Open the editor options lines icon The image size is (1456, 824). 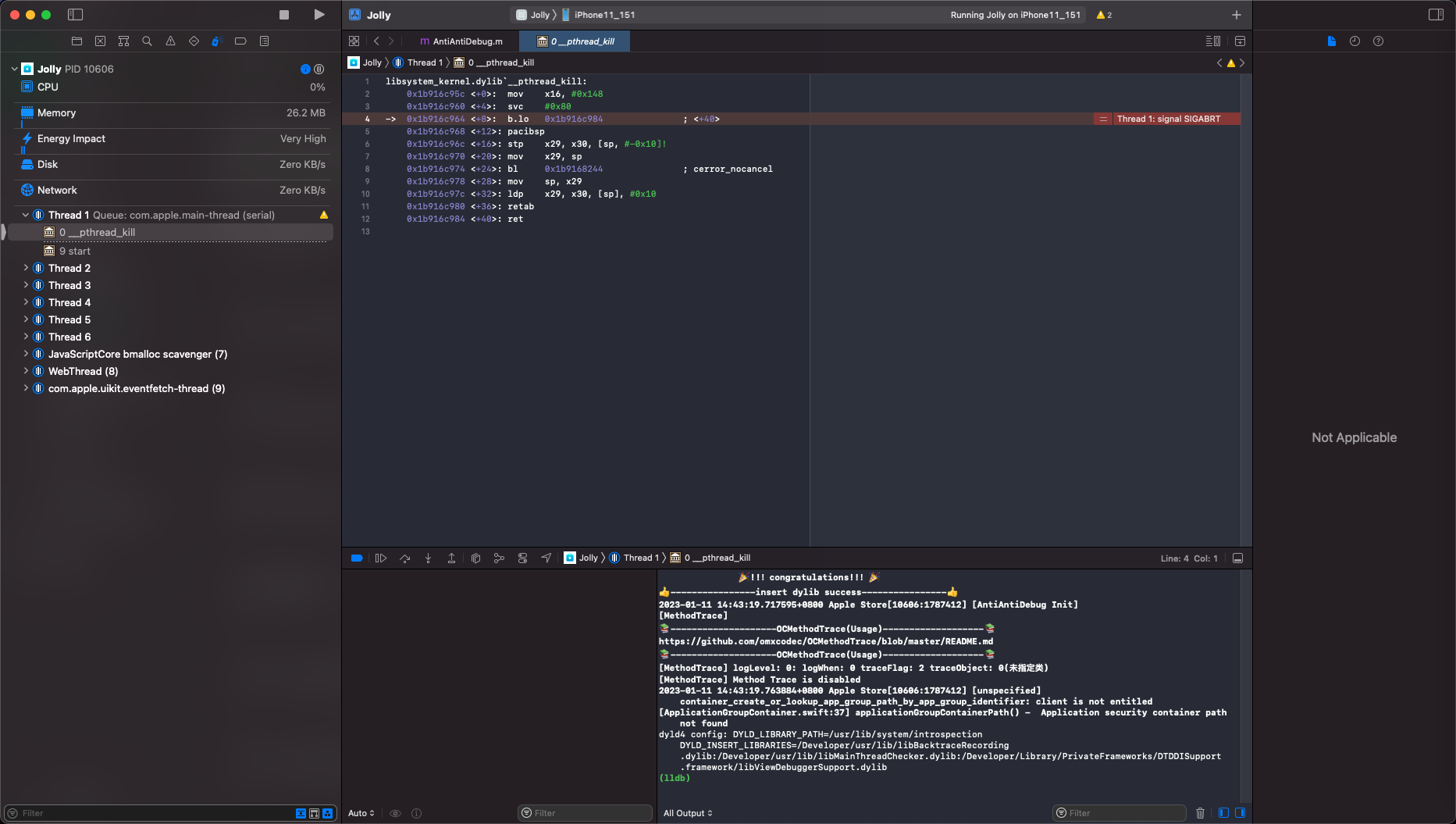click(x=1213, y=41)
